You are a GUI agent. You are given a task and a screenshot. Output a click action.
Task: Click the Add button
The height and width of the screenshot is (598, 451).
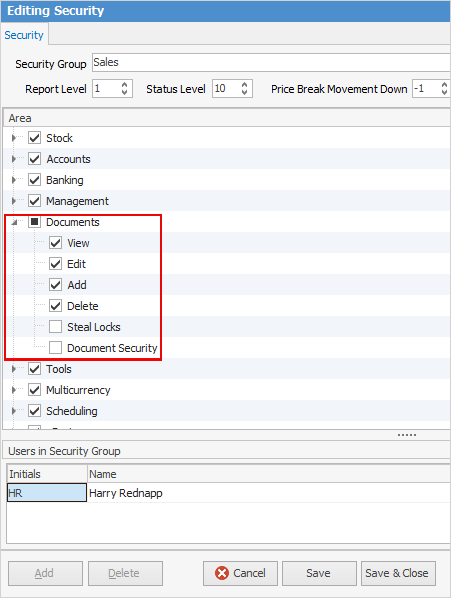click(45, 573)
